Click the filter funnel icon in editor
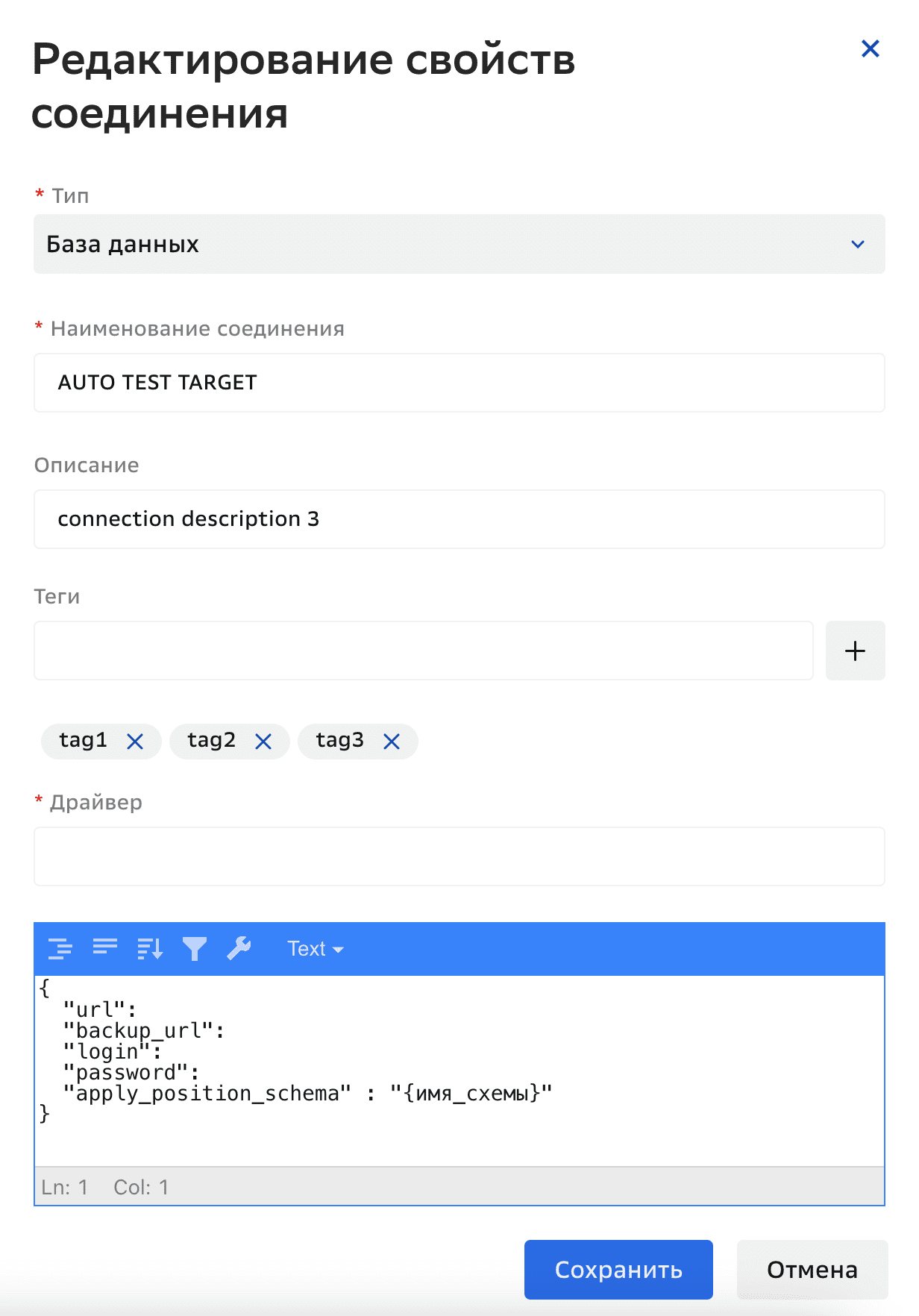919x1316 pixels. click(195, 948)
